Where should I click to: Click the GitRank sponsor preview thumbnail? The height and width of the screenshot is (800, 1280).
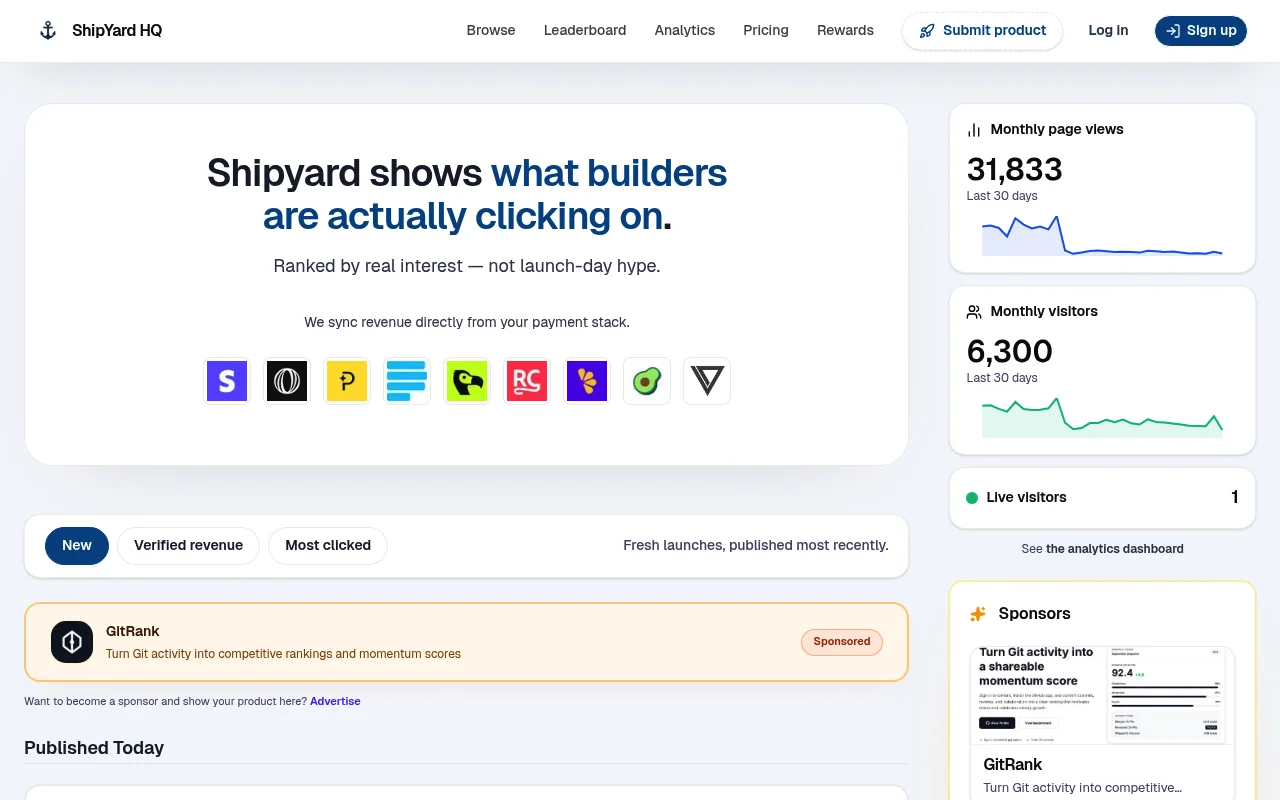(x=1102, y=695)
